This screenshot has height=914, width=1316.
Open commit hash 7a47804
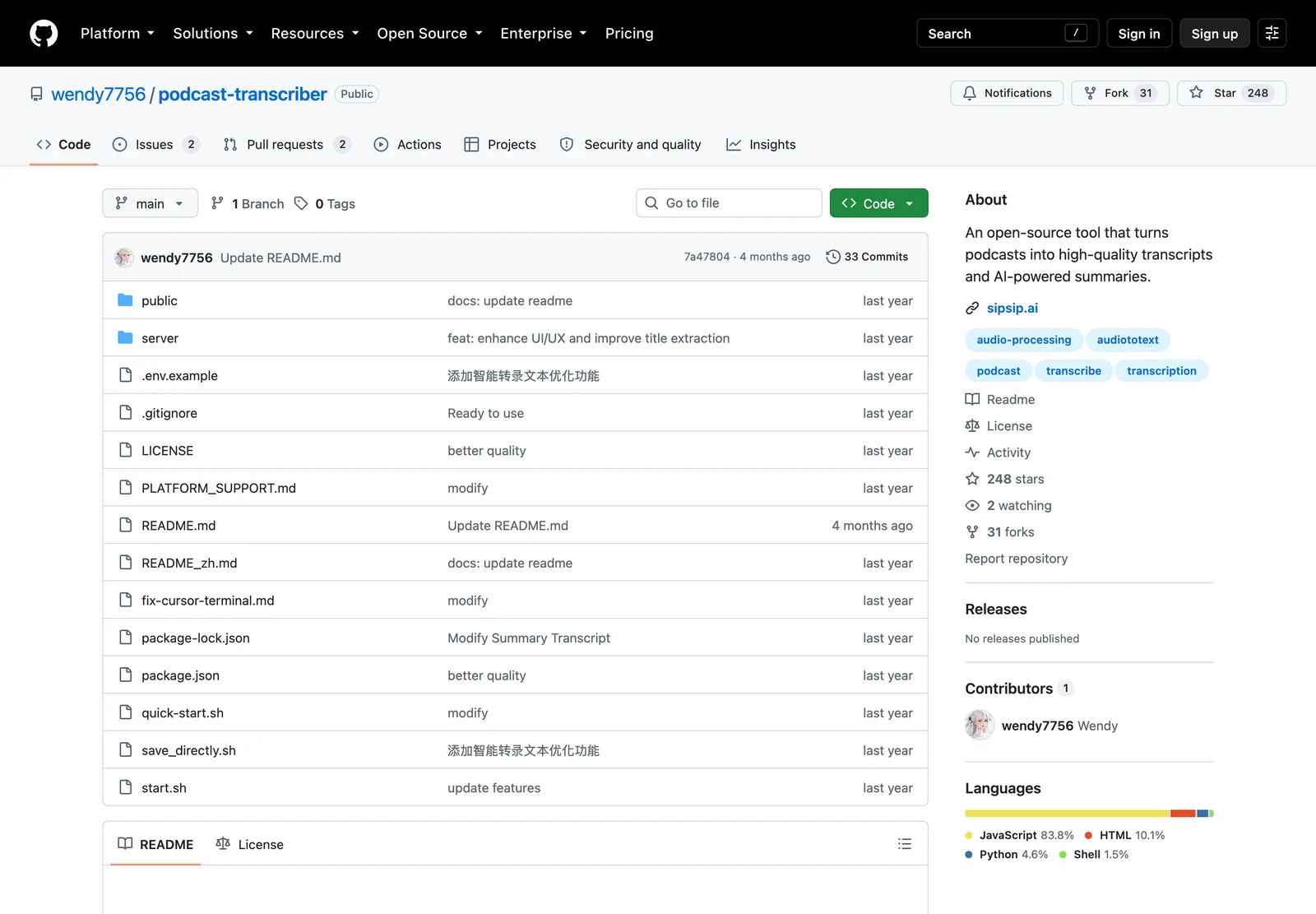click(x=707, y=257)
